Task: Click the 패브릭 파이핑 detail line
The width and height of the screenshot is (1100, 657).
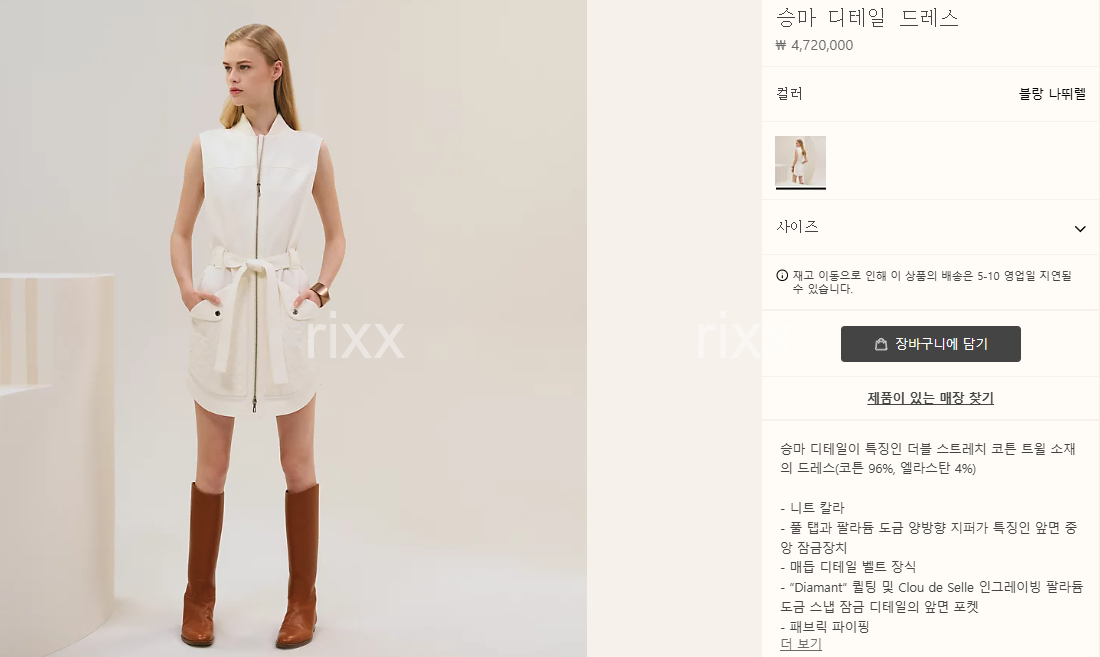Action: point(825,626)
